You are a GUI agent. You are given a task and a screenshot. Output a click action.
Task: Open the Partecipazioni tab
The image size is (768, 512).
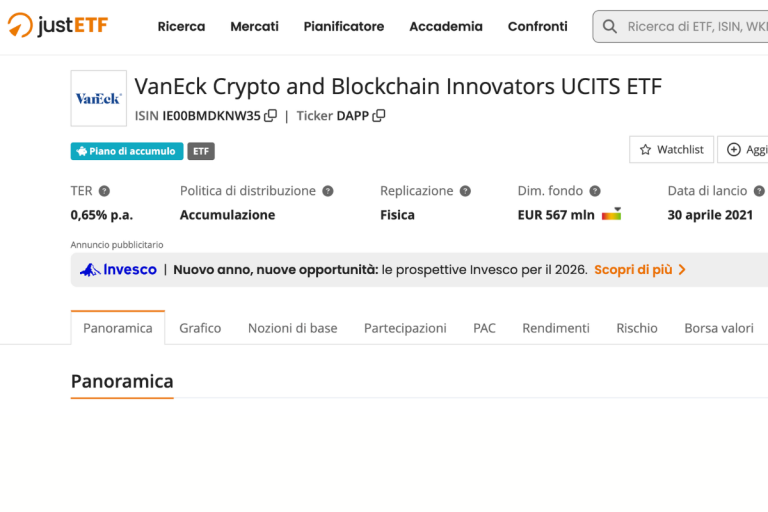pyautogui.click(x=405, y=328)
